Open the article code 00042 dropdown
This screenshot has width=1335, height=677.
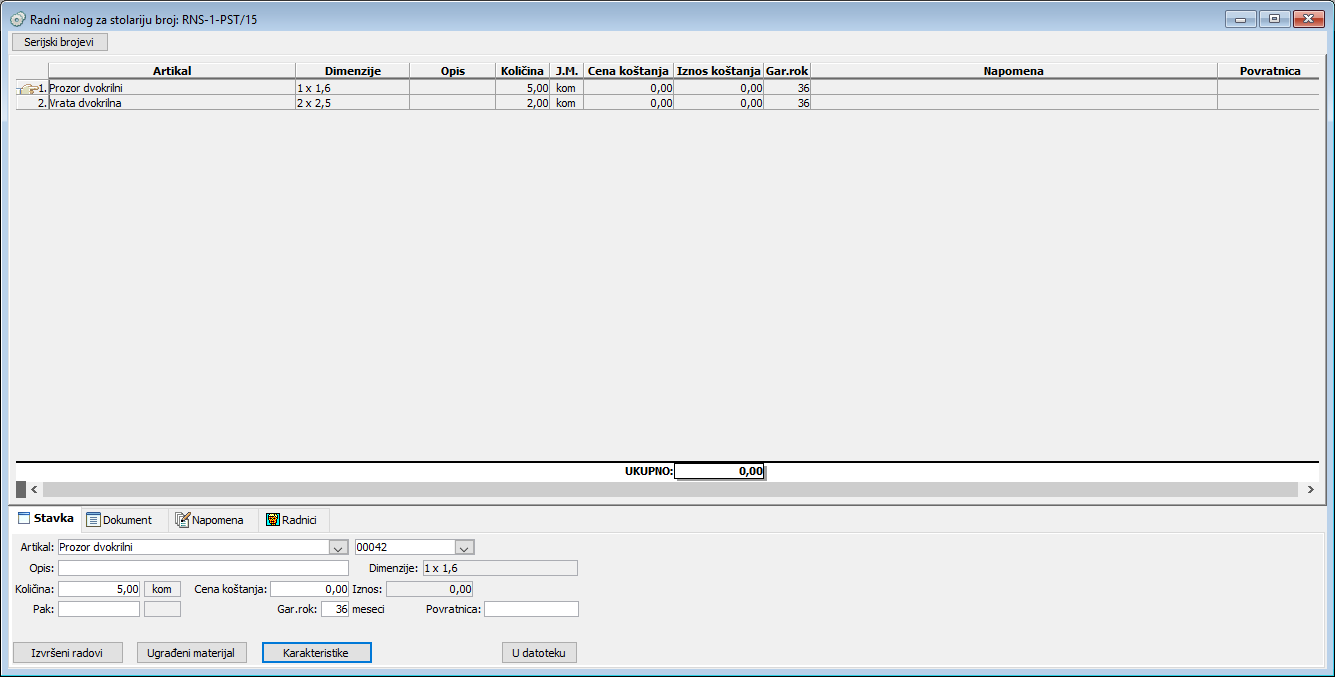pos(463,547)
